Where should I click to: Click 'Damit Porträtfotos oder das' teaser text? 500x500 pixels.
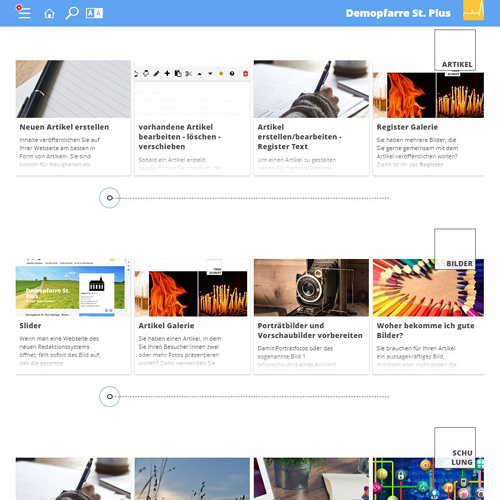pos(295,348)
